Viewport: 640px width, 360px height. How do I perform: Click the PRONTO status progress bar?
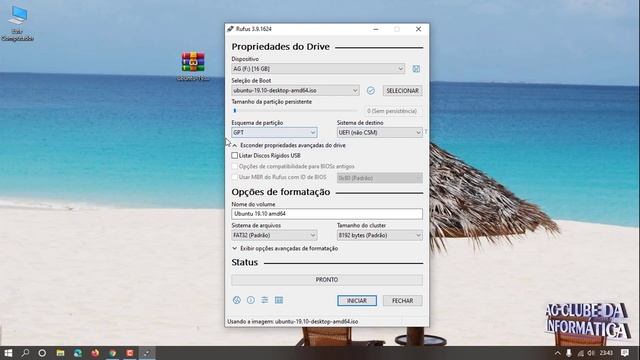tap(327, 280)
